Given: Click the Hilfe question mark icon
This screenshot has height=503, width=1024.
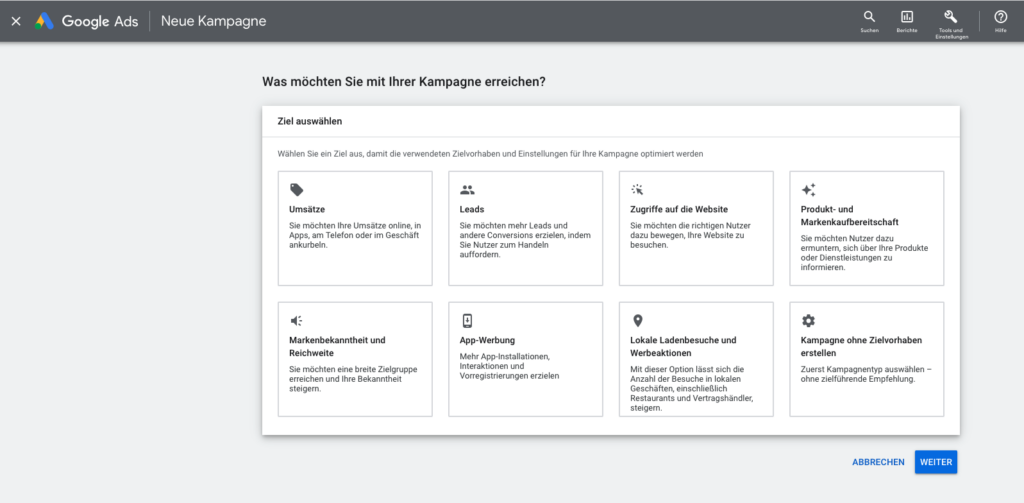Looking at the screenshot, I should (x=1000, y=17).
